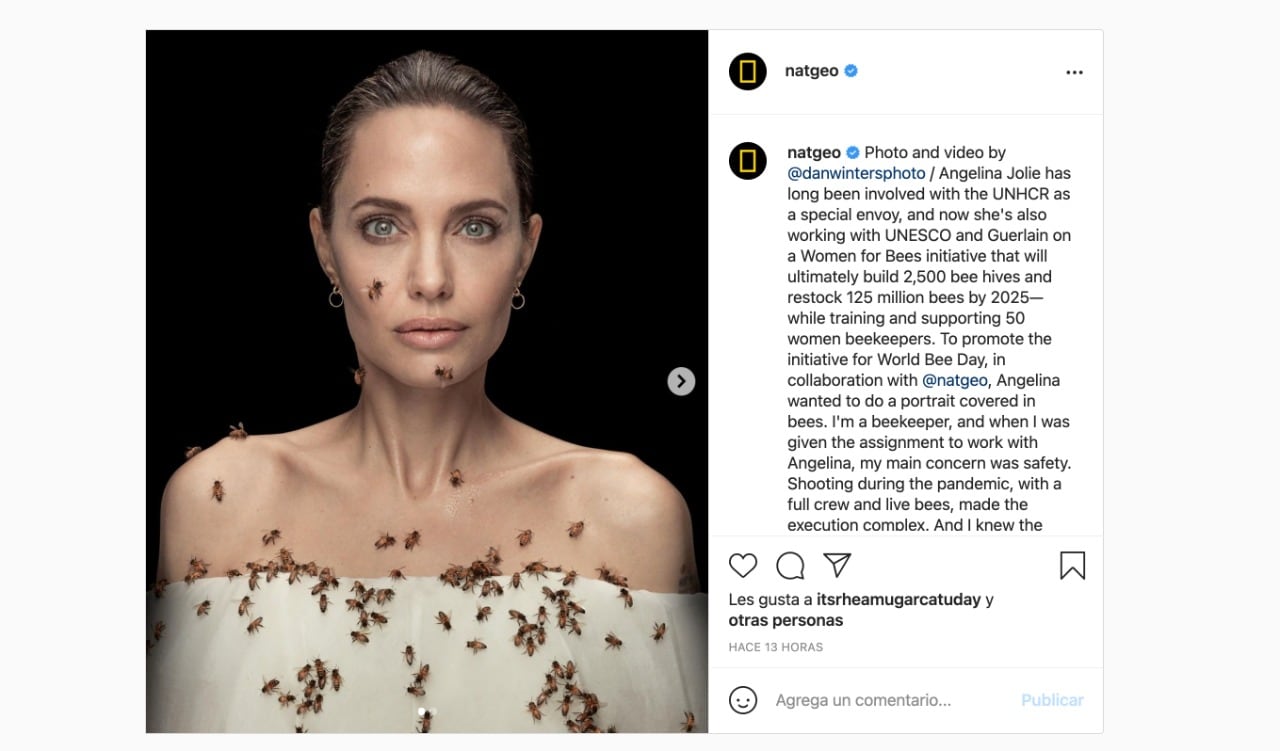Open the three-dot more options menu
The image size is (1280, 751).
1074,72
